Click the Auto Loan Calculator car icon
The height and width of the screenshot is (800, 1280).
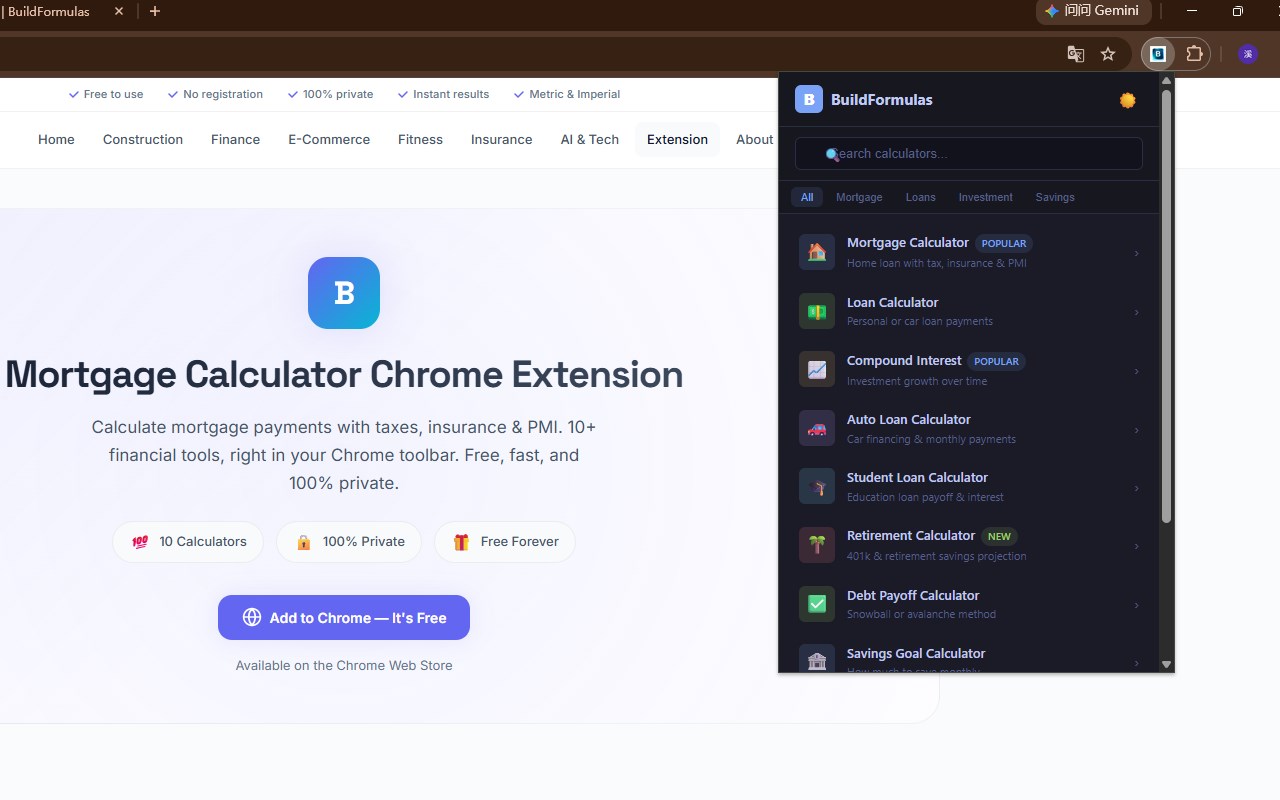pos(817,428)
